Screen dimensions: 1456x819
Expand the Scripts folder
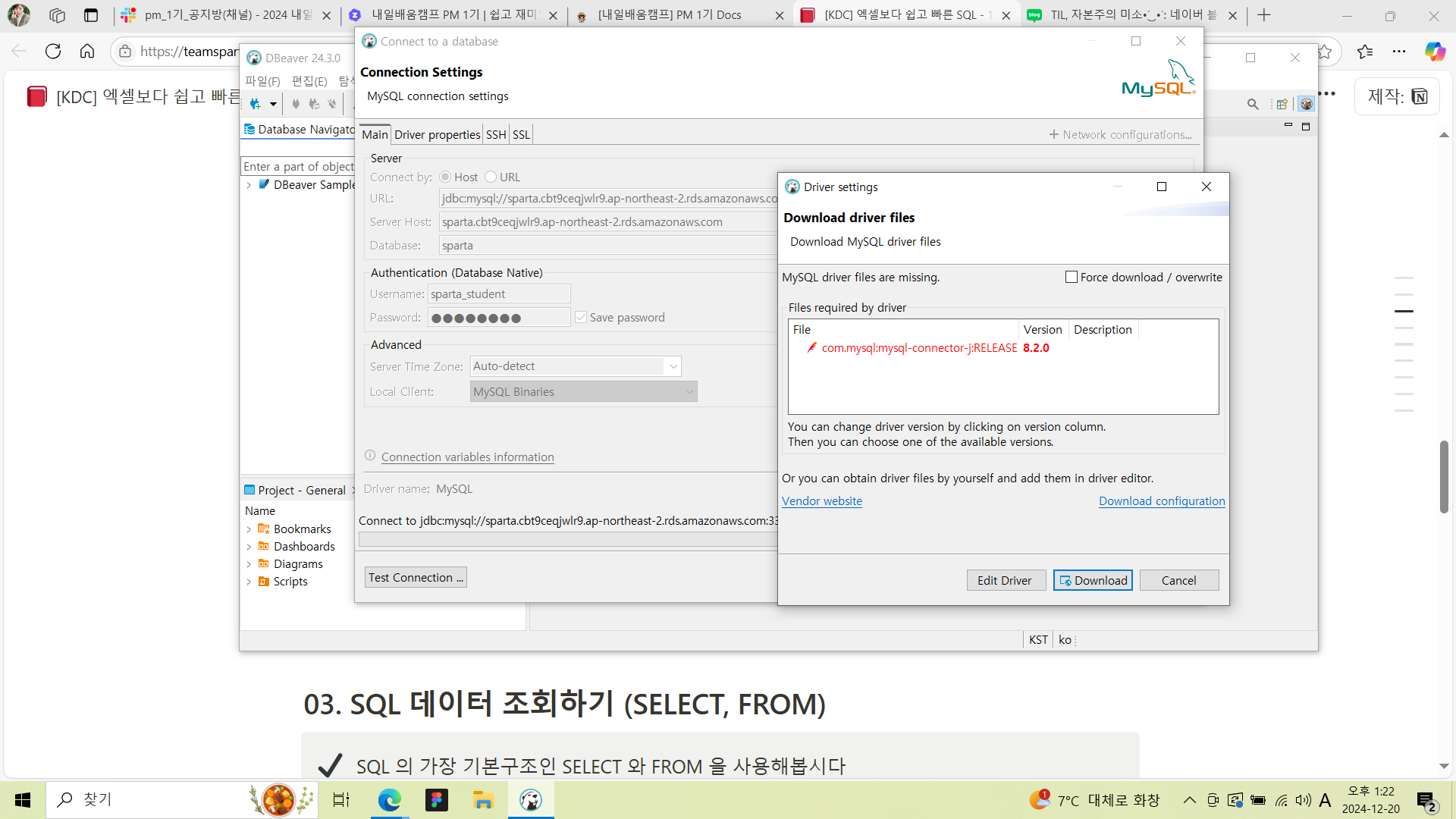[249, 582]
